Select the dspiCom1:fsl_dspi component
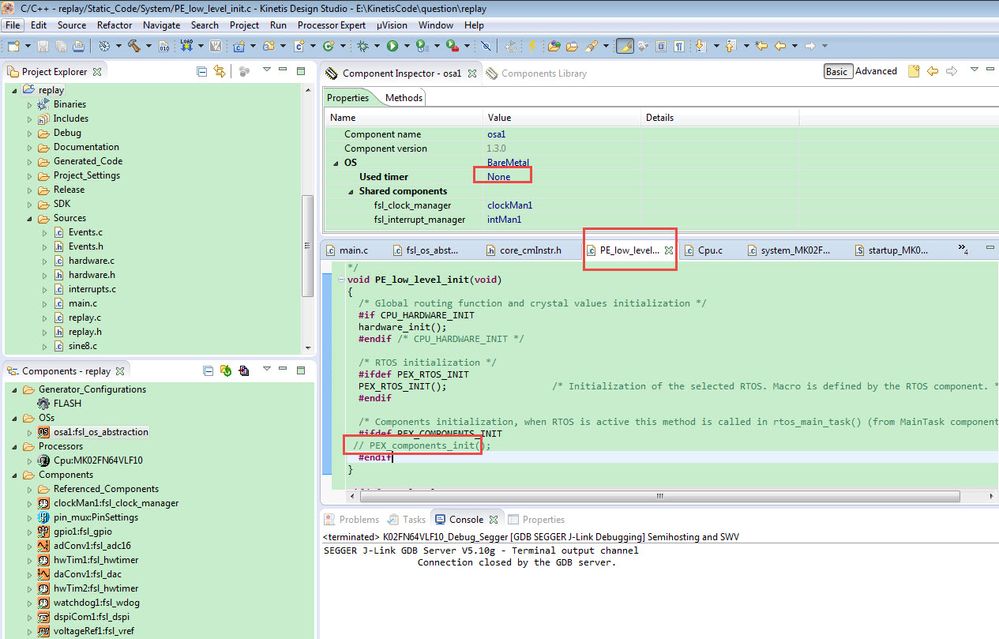The height and width of the screenshot is (639, 999). pyautogui.click(x=83, y=617)
